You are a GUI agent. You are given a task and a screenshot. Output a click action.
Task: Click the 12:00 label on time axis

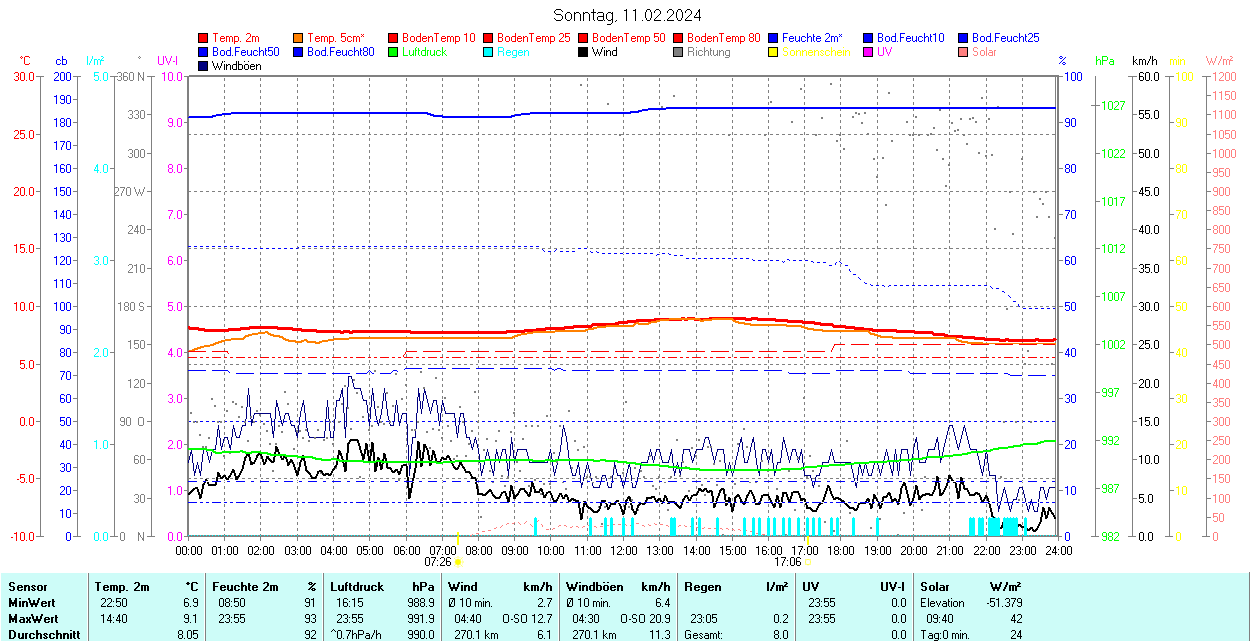click(x=624, y=550)
